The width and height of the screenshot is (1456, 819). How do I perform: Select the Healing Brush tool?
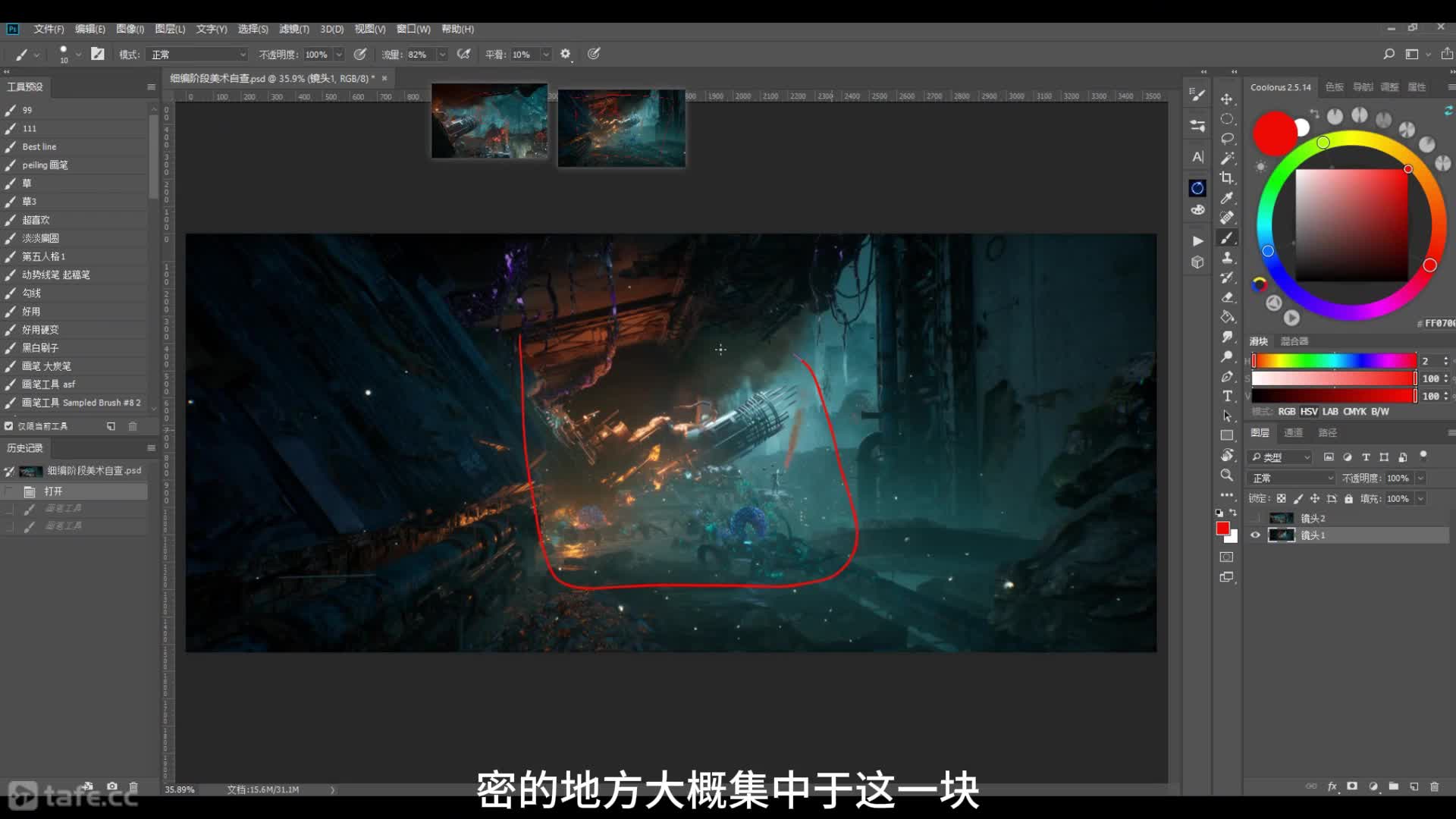[x=1226, y=218]
